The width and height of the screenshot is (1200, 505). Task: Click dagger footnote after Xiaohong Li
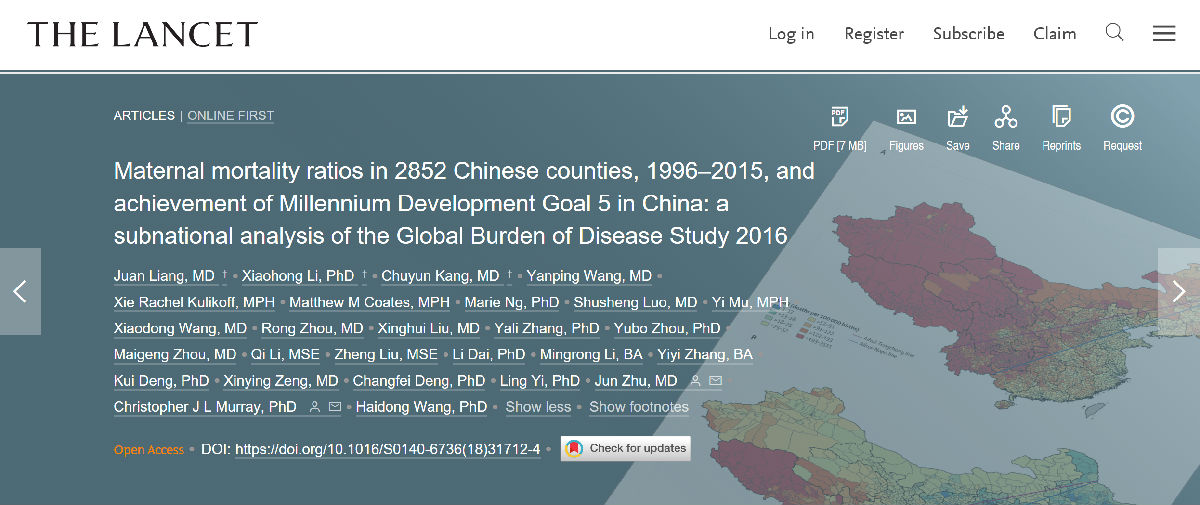point(364,273)
